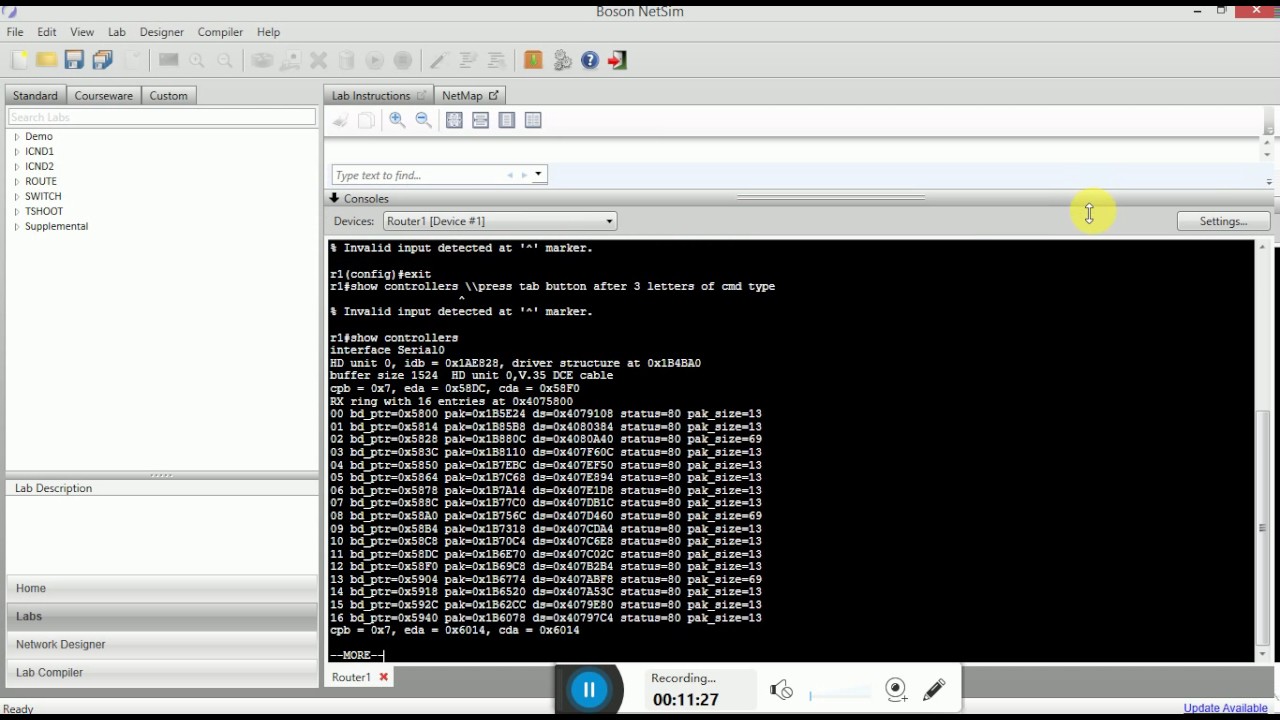Click the fit width view icon
This screenshot has width=1280, height=720.
480,120
